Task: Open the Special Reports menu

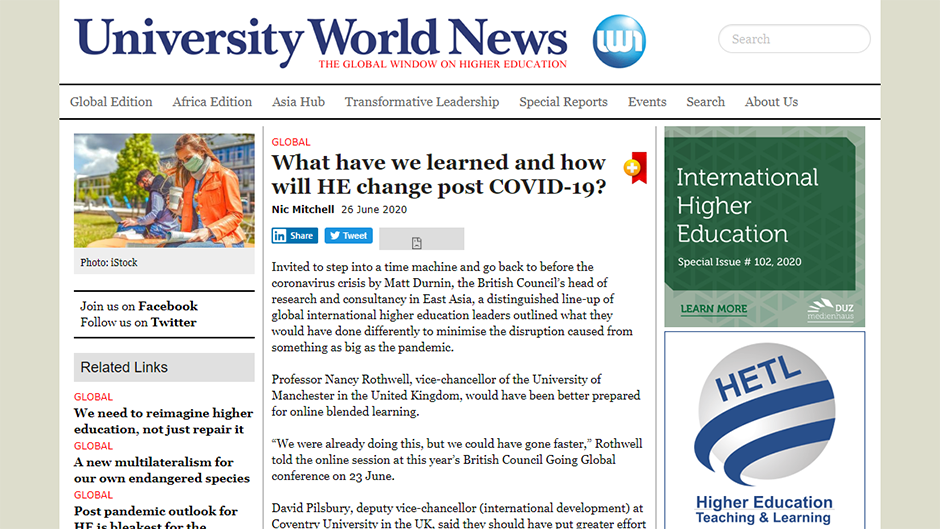Action: pyautogui.click(x=564, y=102)
